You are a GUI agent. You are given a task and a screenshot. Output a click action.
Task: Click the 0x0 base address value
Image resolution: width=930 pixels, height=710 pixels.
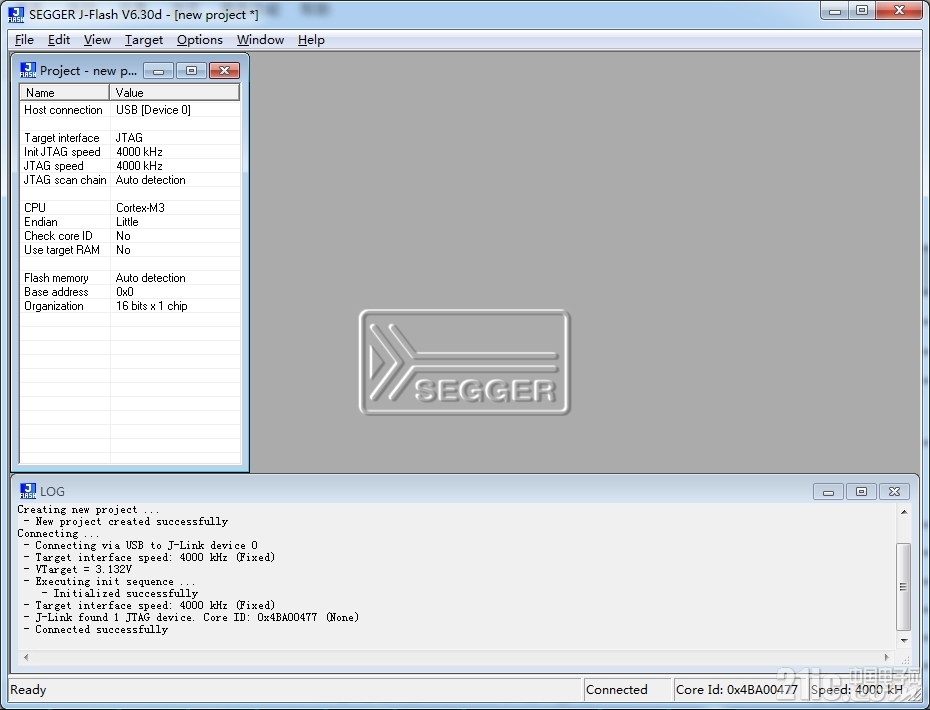pos(125,292)
